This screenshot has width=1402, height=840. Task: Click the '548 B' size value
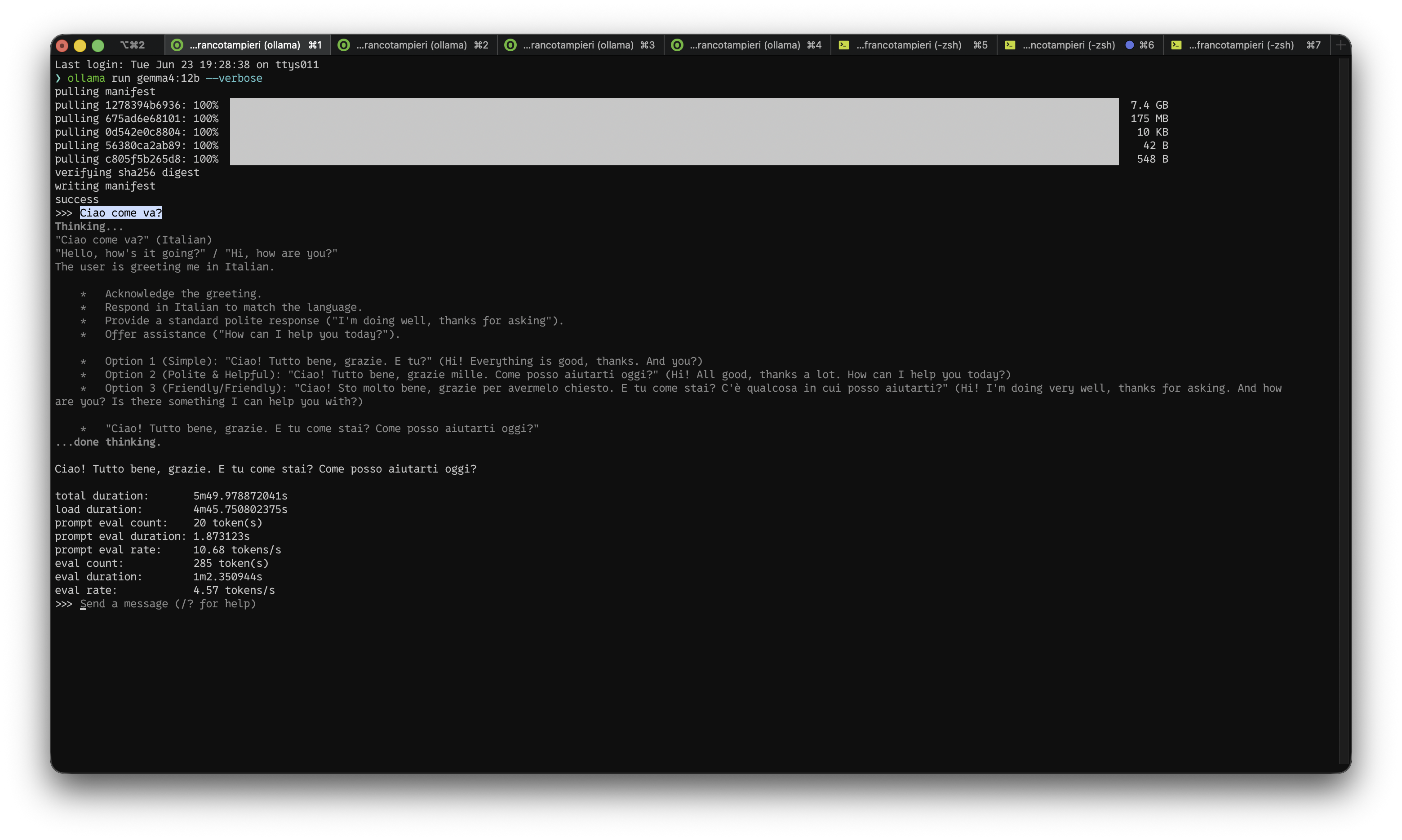[1152, 159]
